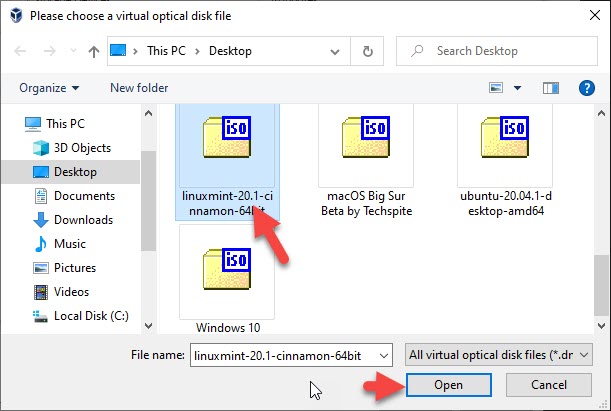Click the Open button
Viewport: 611px width, 411px height.
448,385
